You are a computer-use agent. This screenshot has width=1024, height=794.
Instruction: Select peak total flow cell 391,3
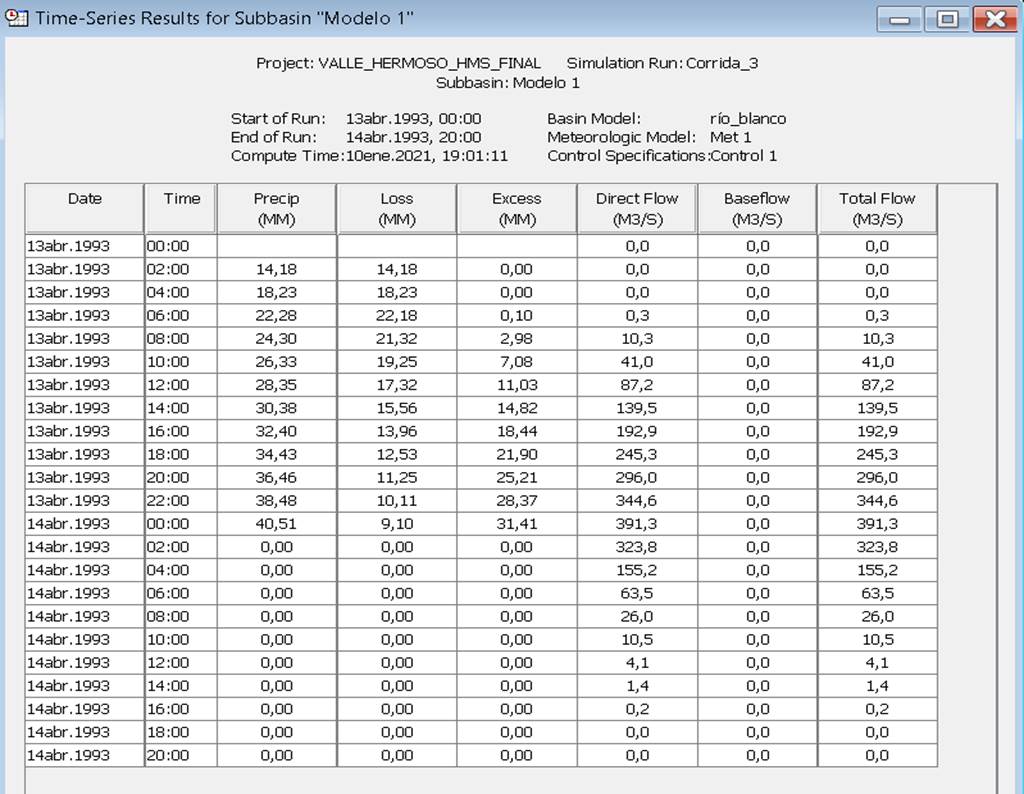point(876,523)
